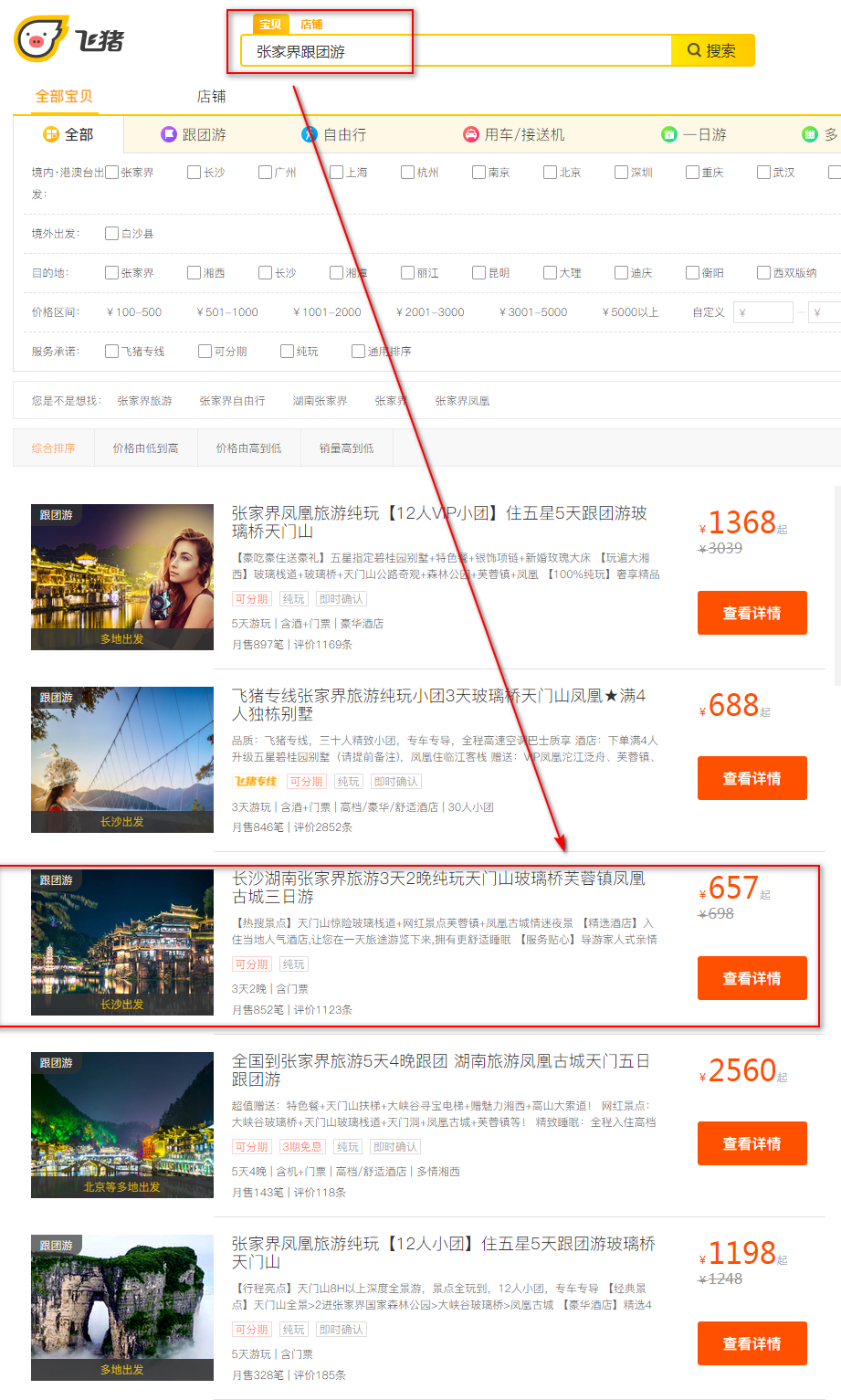Check the 昆明 destination checkbox
Image resolution: width=841 pixels, height=1400 pixels.
(x=478, y=272)
